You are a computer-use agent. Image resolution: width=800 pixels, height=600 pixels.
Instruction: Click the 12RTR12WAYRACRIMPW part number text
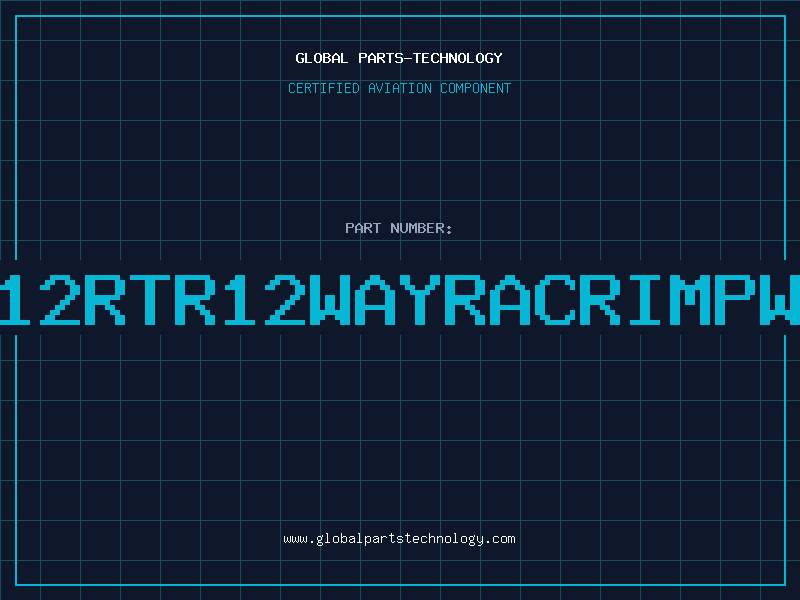pyautogui.click(x=400, y=299)
